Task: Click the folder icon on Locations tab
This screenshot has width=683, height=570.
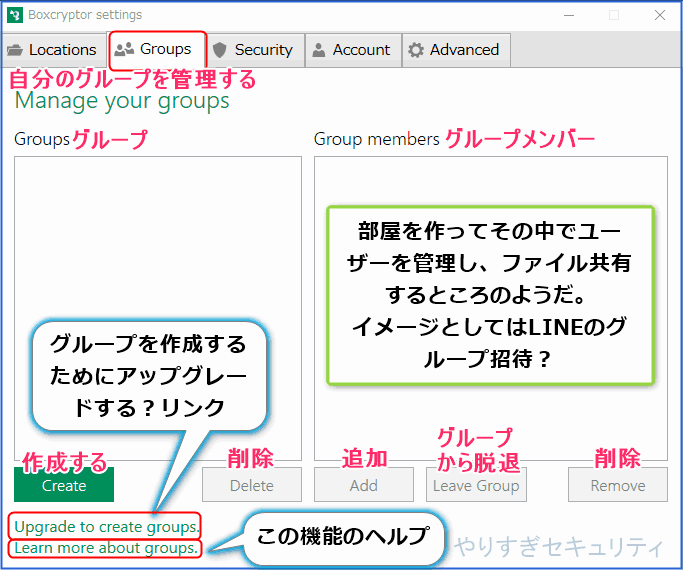Action: 15,50
